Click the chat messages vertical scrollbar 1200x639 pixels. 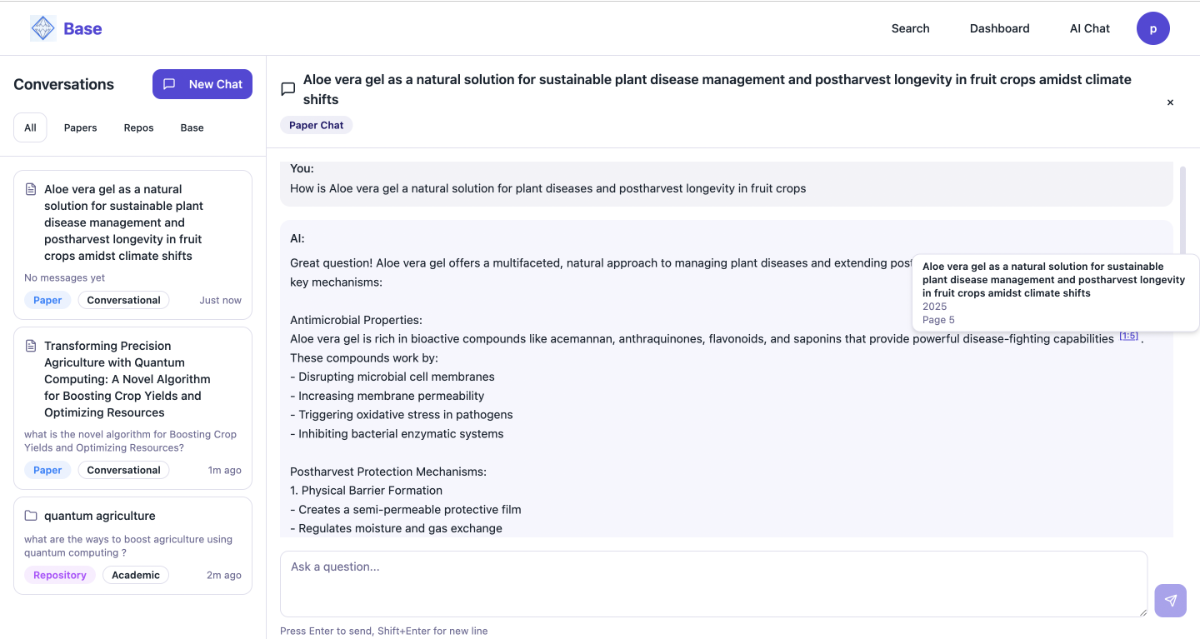pyautogui.click(x=1184, y=210)
